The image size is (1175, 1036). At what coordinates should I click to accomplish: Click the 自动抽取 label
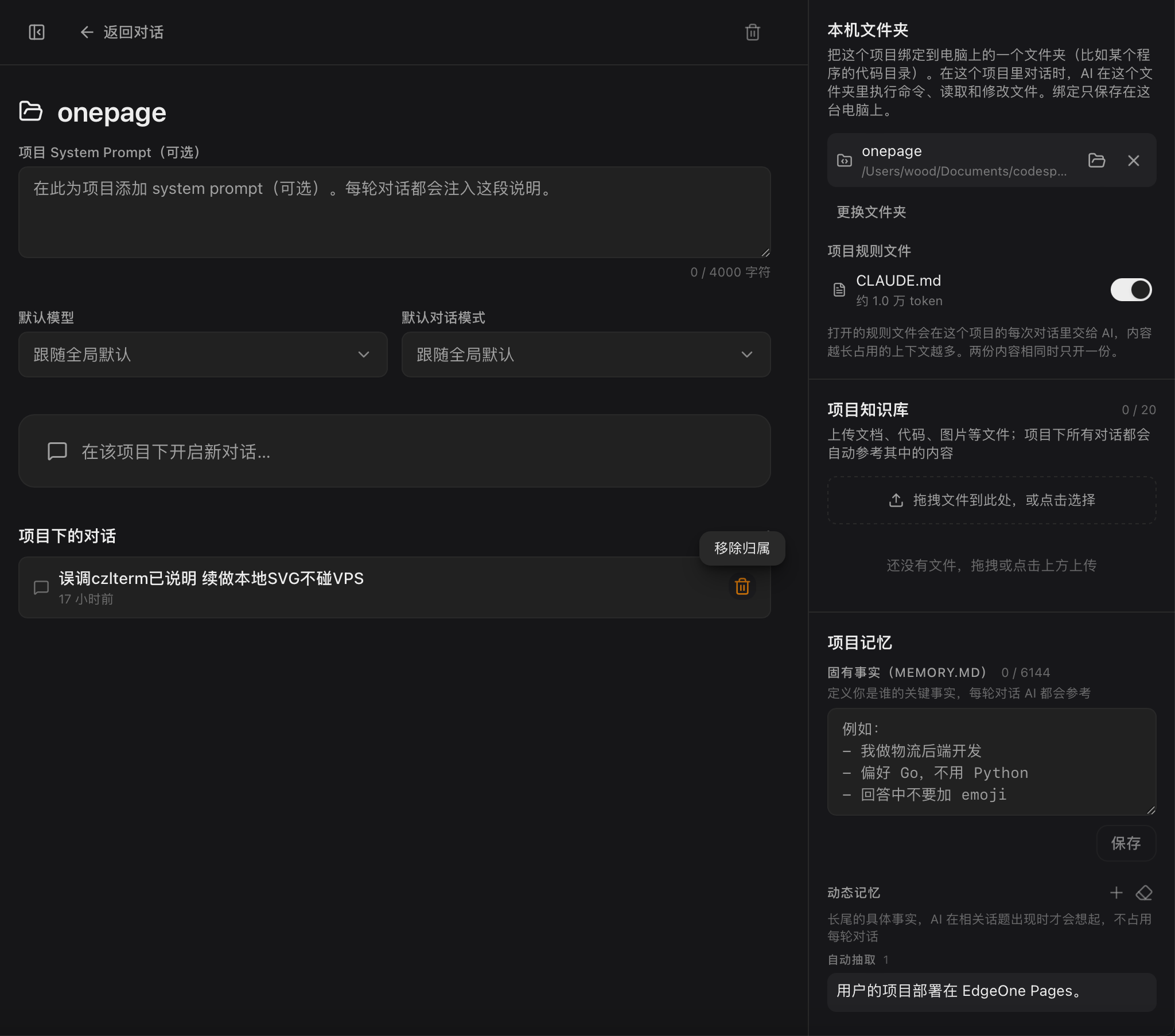click(851, 960)
